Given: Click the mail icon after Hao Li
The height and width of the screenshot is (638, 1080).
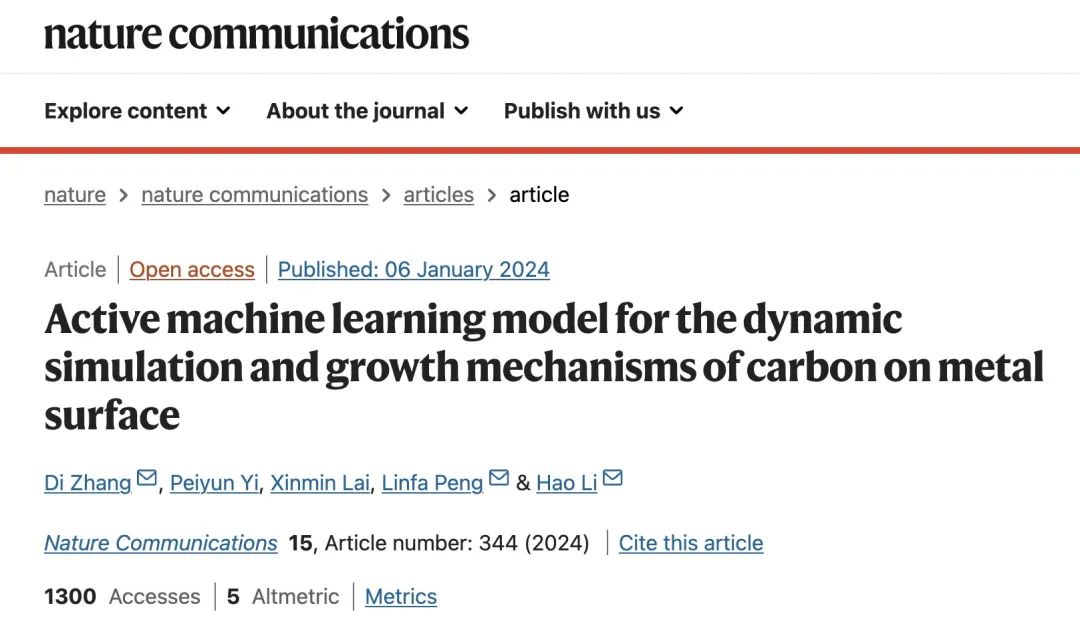Looking at the screenshot, I should click(612, 477).
